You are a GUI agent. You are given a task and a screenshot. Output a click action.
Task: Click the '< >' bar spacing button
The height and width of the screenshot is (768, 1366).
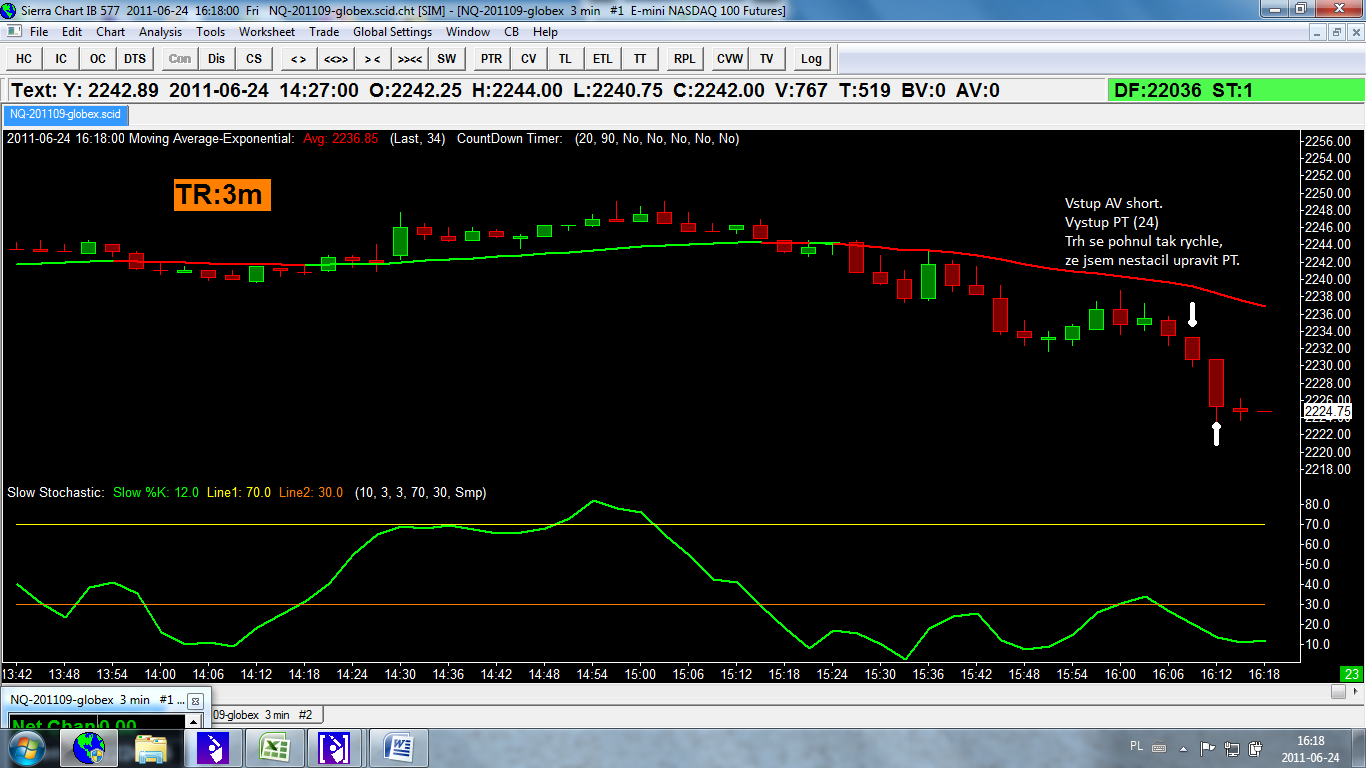click(x=298, y=59)
